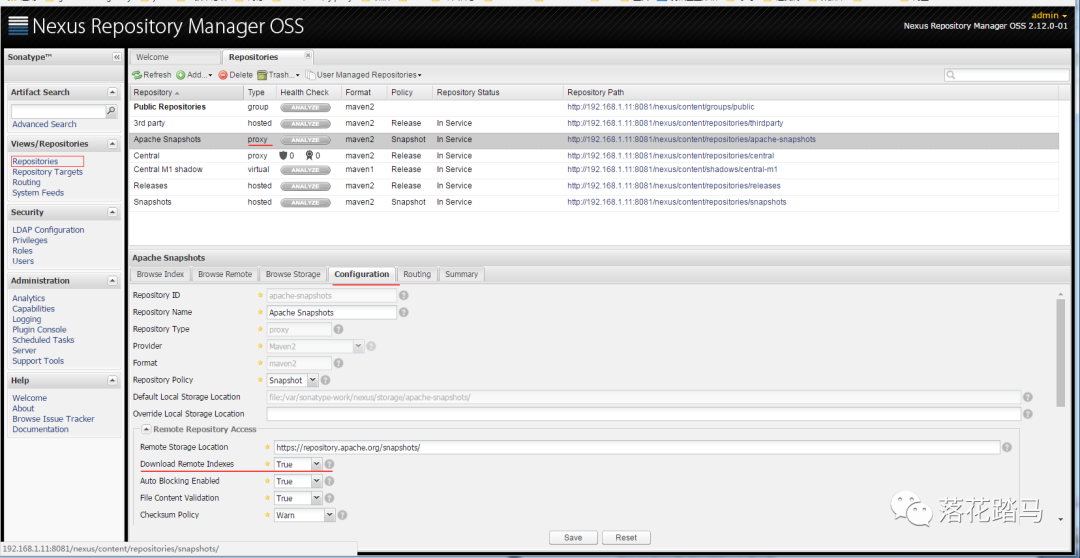1080x558 pixels.
Task: Click help icon beside Download Remote Indexes
Action: (x=329, y=464)
